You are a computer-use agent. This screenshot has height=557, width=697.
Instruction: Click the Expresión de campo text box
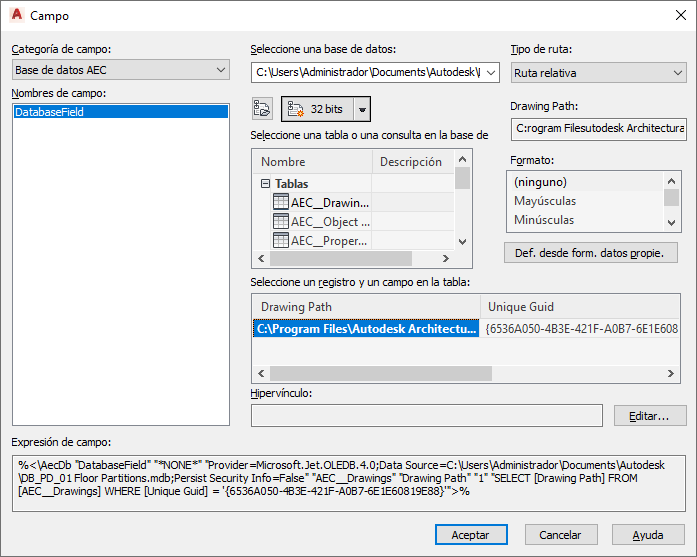[349, 483]
